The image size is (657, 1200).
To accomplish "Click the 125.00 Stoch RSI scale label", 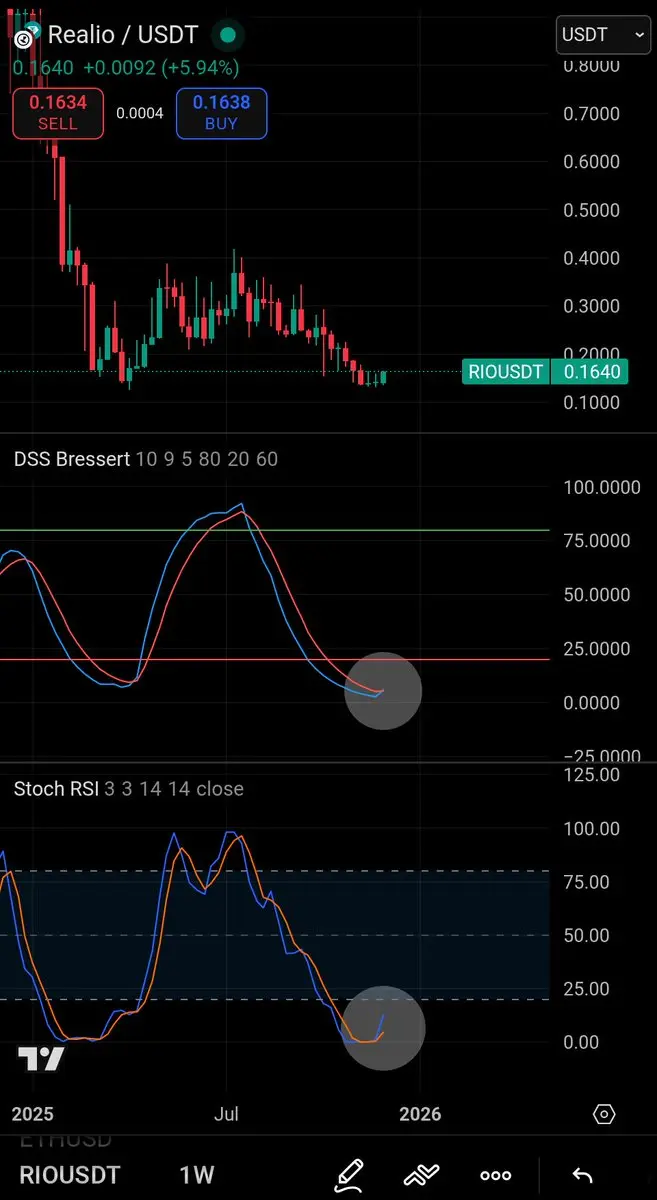I will [590, 774].
